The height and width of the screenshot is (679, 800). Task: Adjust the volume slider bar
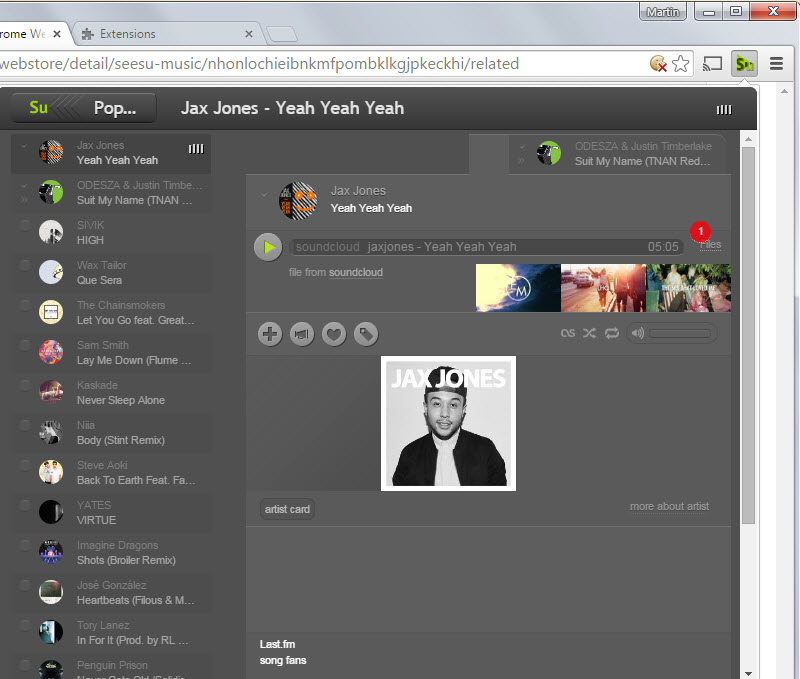(x=681, y=333)
